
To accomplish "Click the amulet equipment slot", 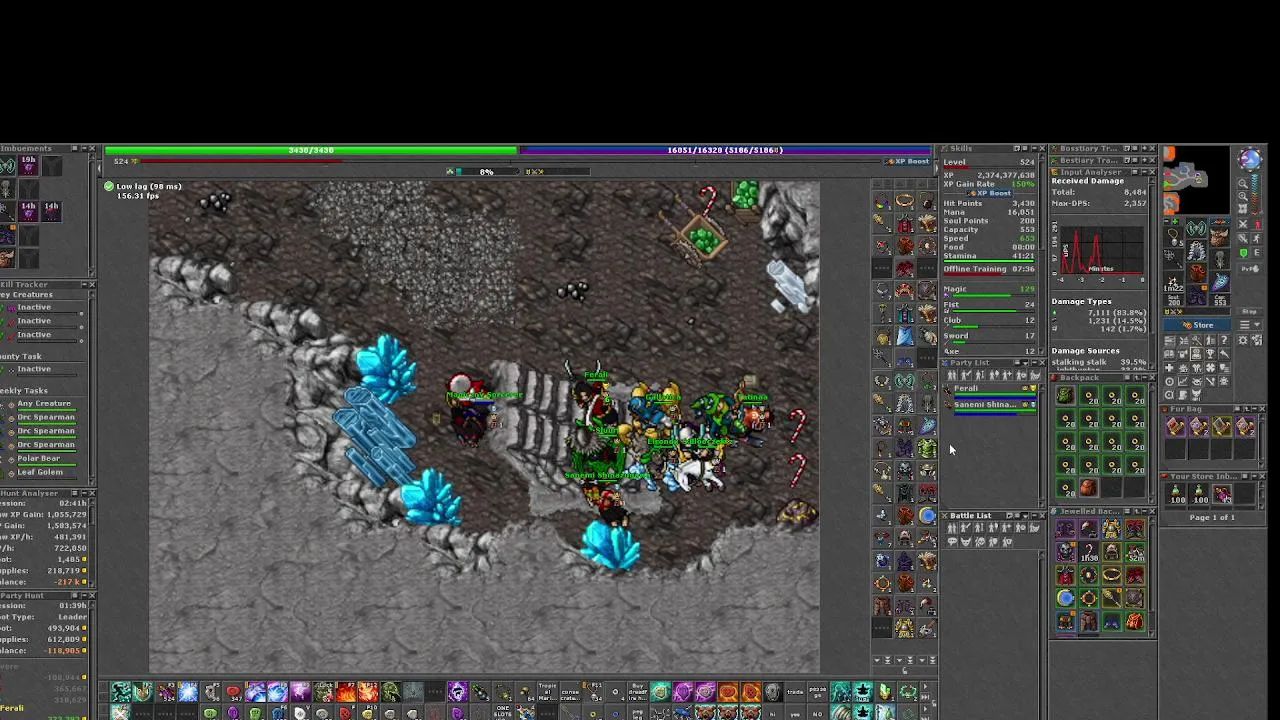I will [1174, 237].
